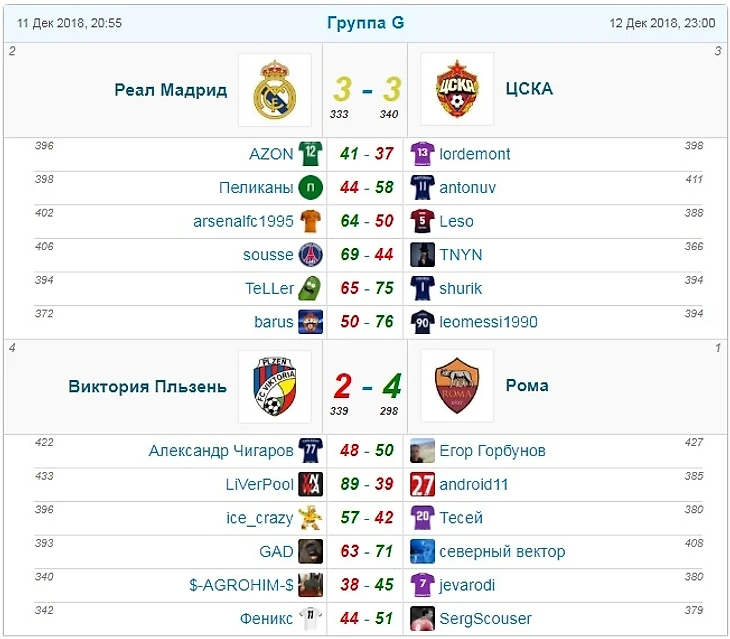Click the Roma club crest
The image size is (730, 639).
[457, 386]
